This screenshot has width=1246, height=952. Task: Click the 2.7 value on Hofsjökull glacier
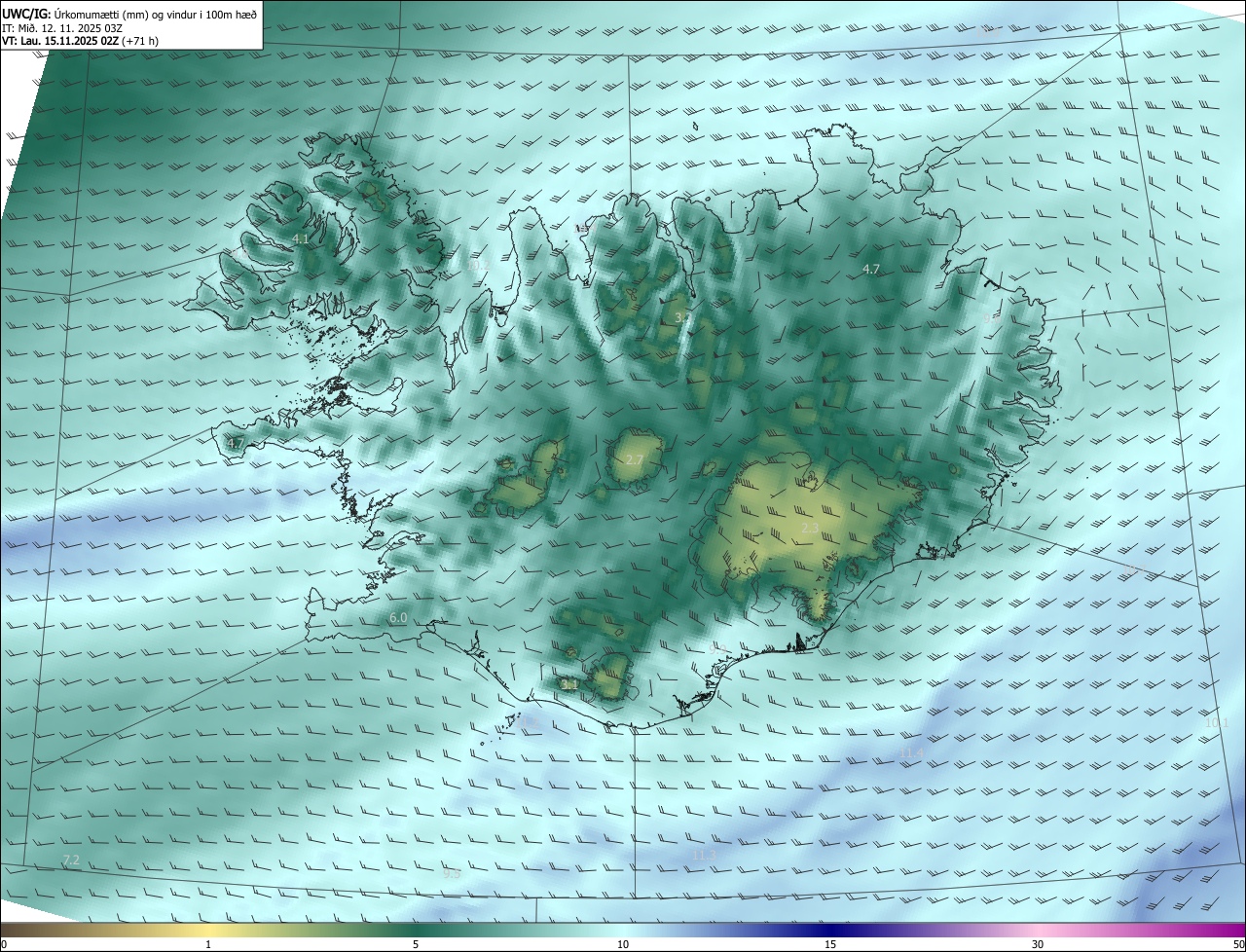point(635,459)
